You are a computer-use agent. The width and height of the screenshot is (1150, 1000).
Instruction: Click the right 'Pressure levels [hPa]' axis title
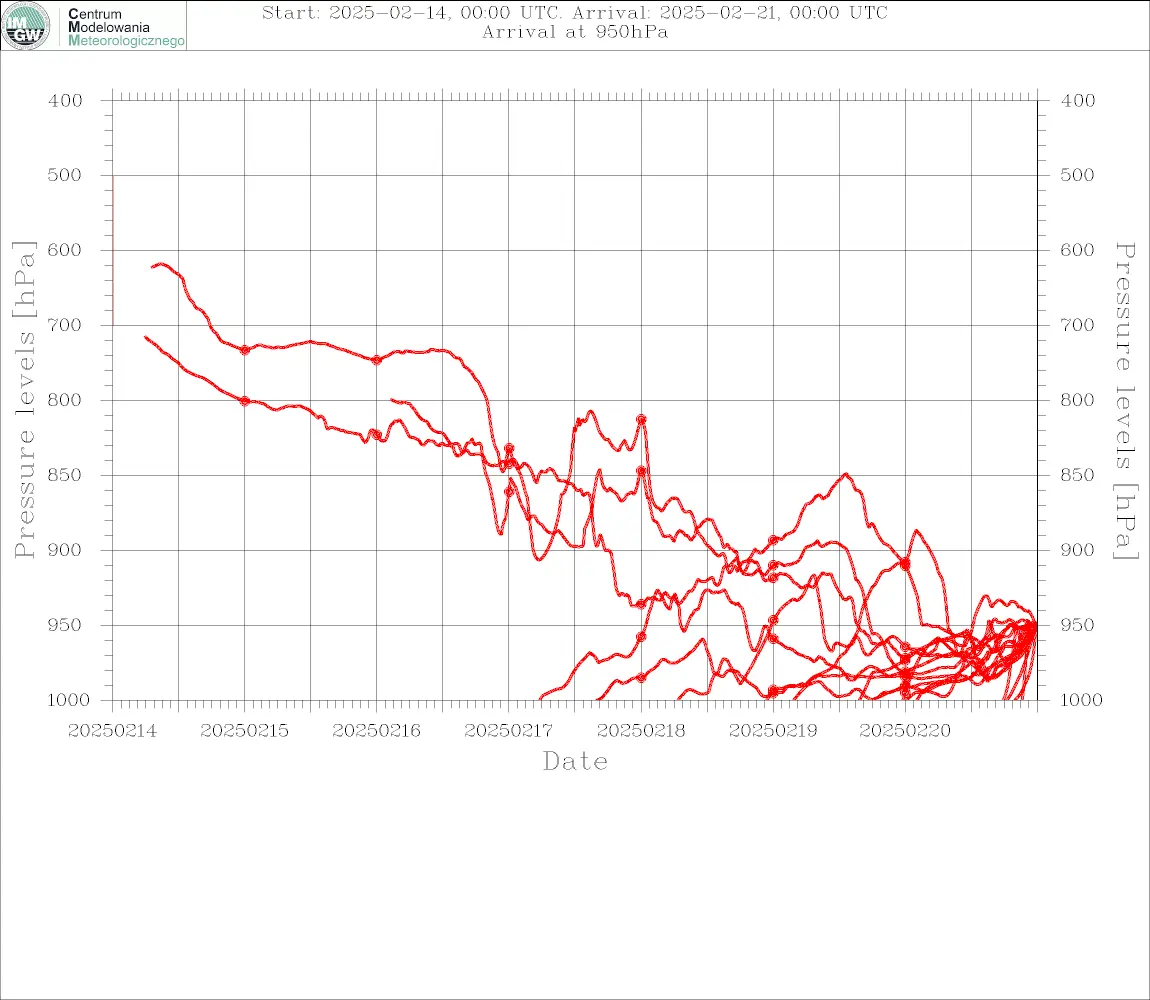1126,401
